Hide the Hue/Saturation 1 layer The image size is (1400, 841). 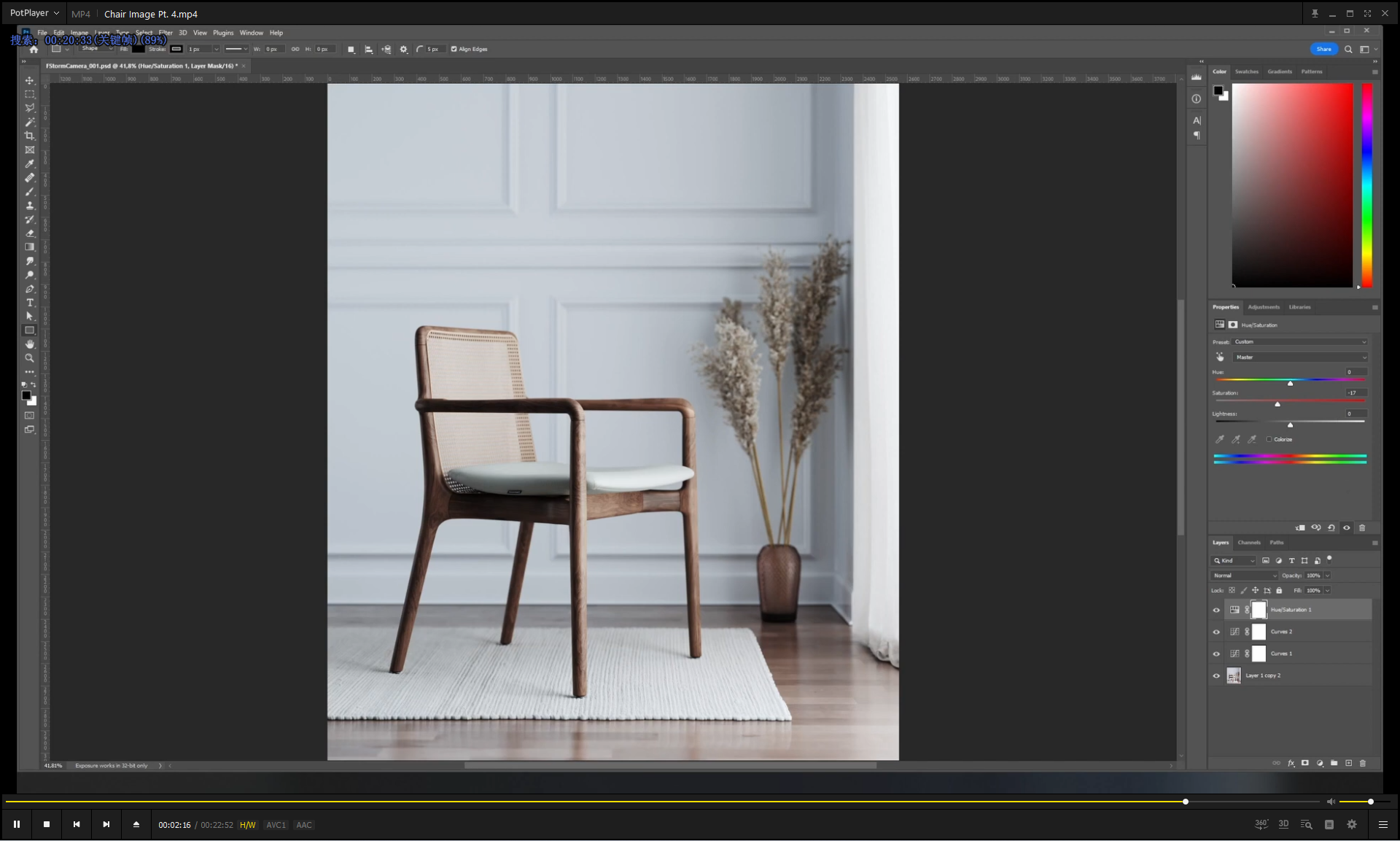point(1216,611)
